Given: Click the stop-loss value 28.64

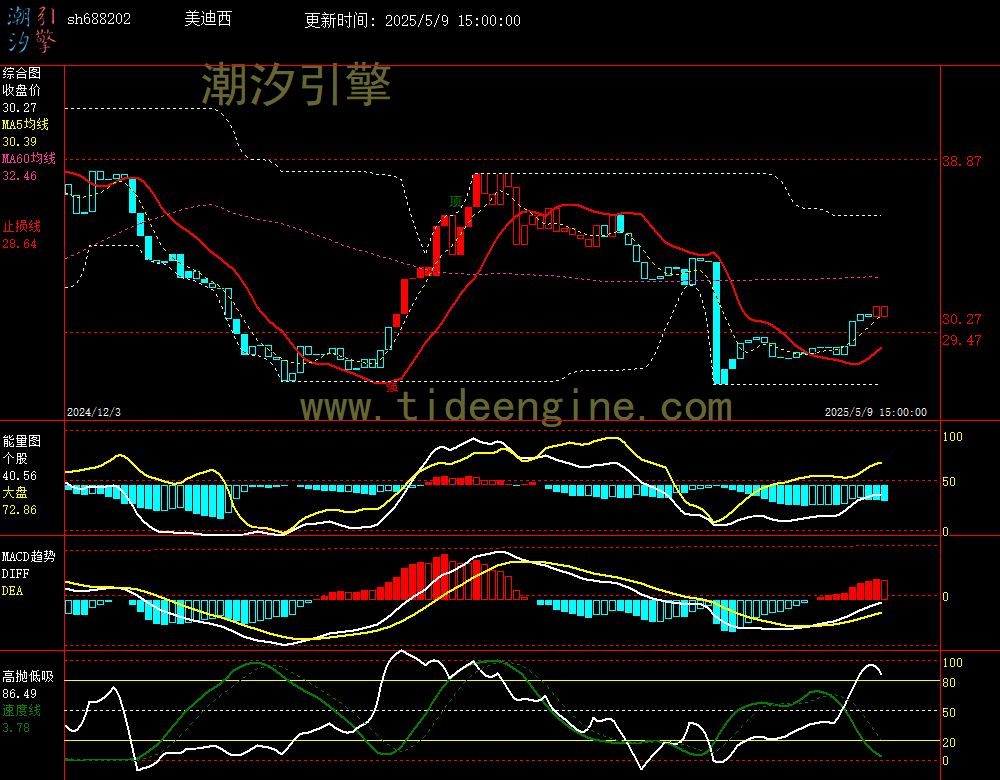Looking at the screenshot, I should [x=20, y=244].
